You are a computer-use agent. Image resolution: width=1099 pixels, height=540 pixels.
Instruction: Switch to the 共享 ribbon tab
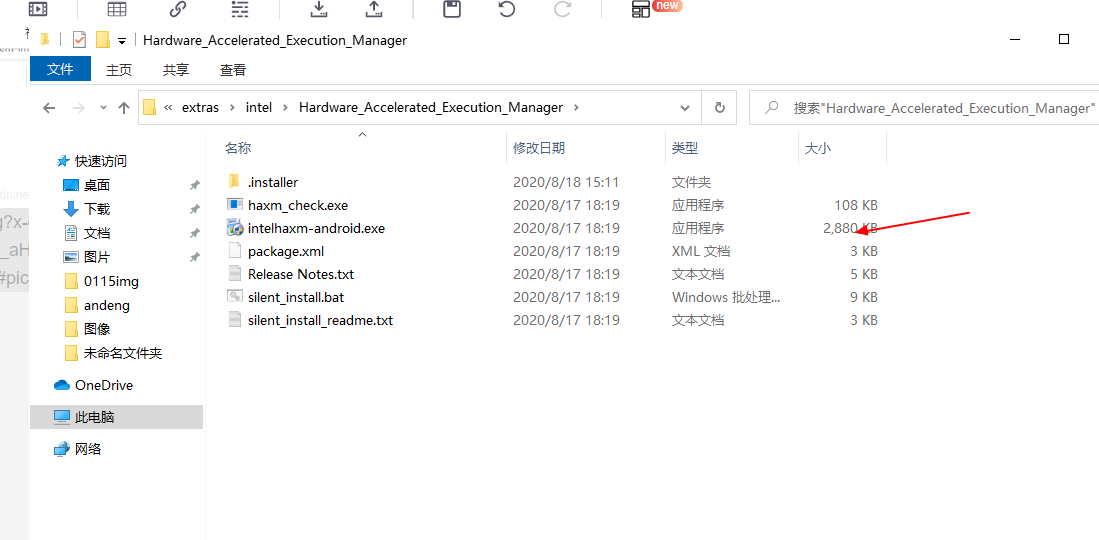point(176,69)
